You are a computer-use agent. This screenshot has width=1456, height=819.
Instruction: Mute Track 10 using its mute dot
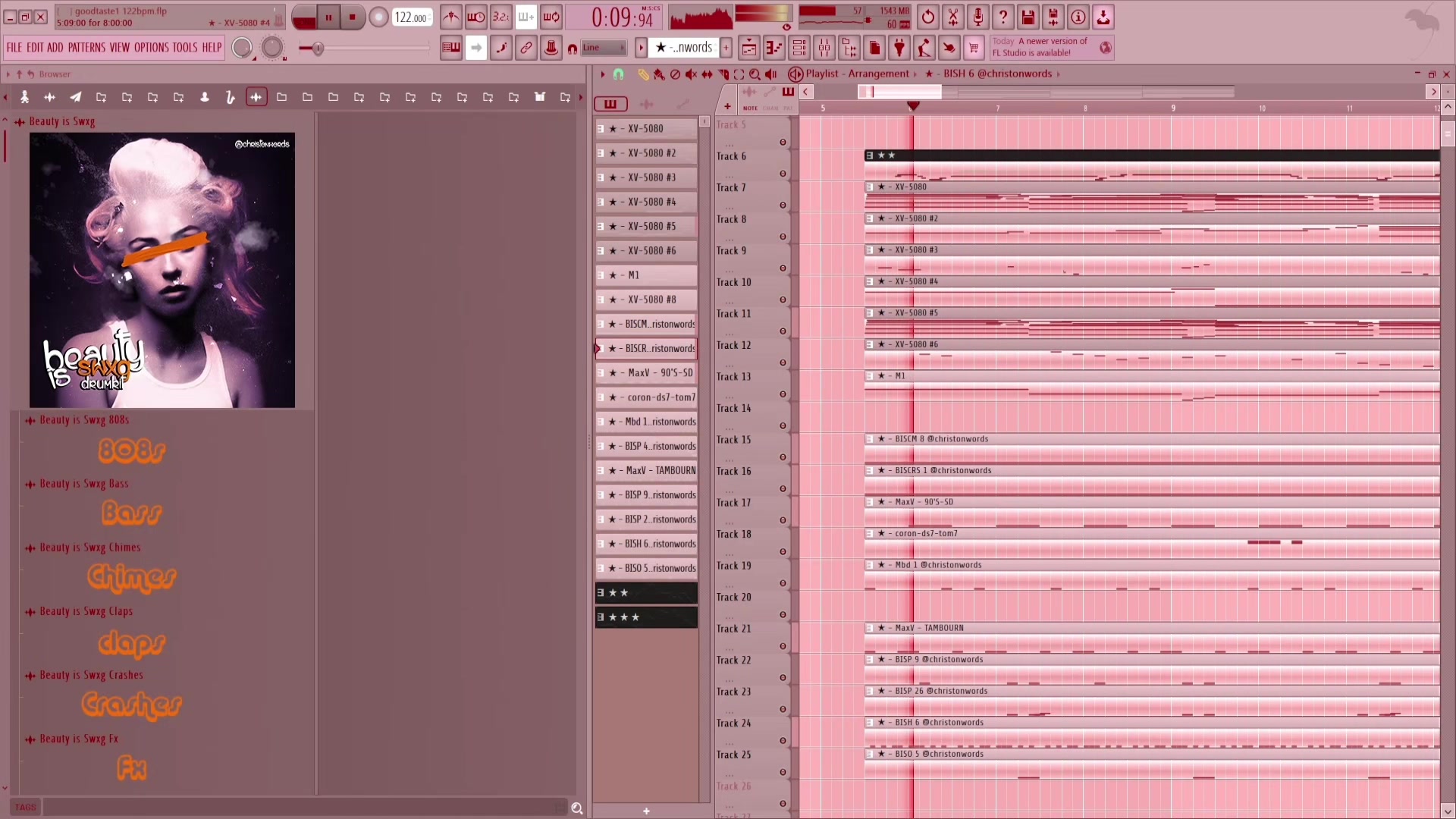[783, 300]
